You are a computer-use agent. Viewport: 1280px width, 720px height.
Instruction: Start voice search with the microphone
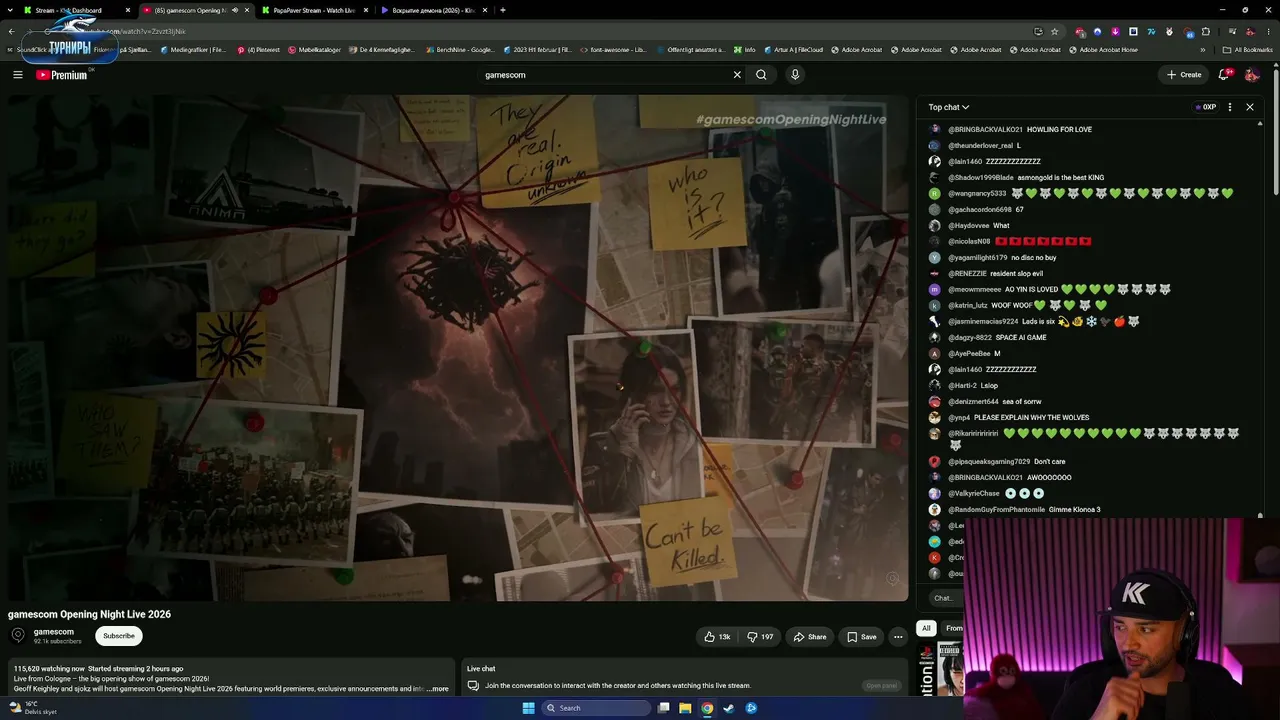coord(795,75)
